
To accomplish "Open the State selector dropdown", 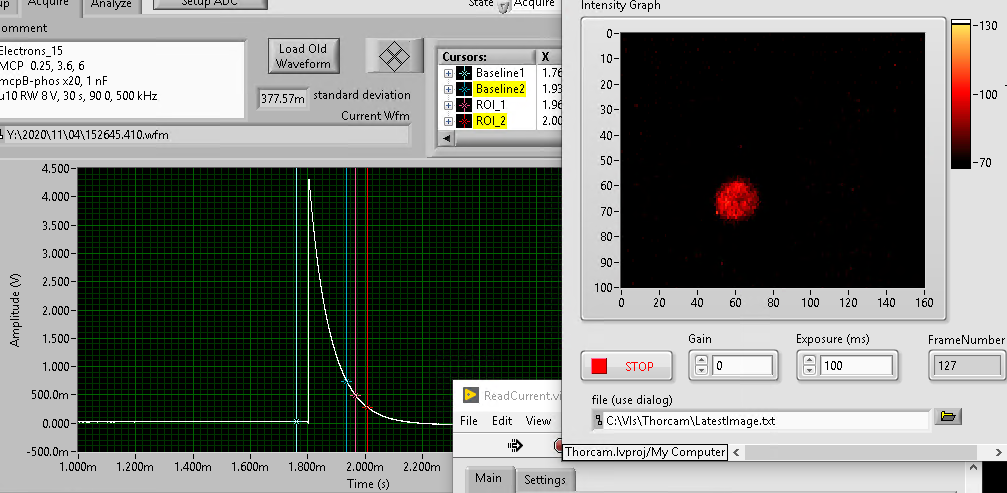I will tap(504, 6).
